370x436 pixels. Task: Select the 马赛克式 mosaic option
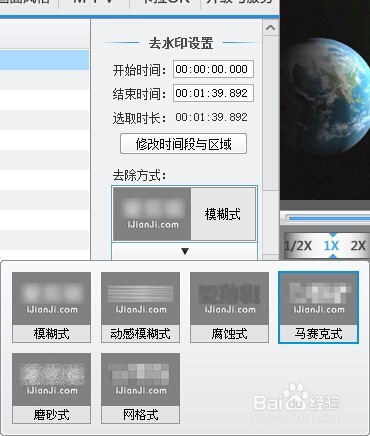tap(318, 307)
